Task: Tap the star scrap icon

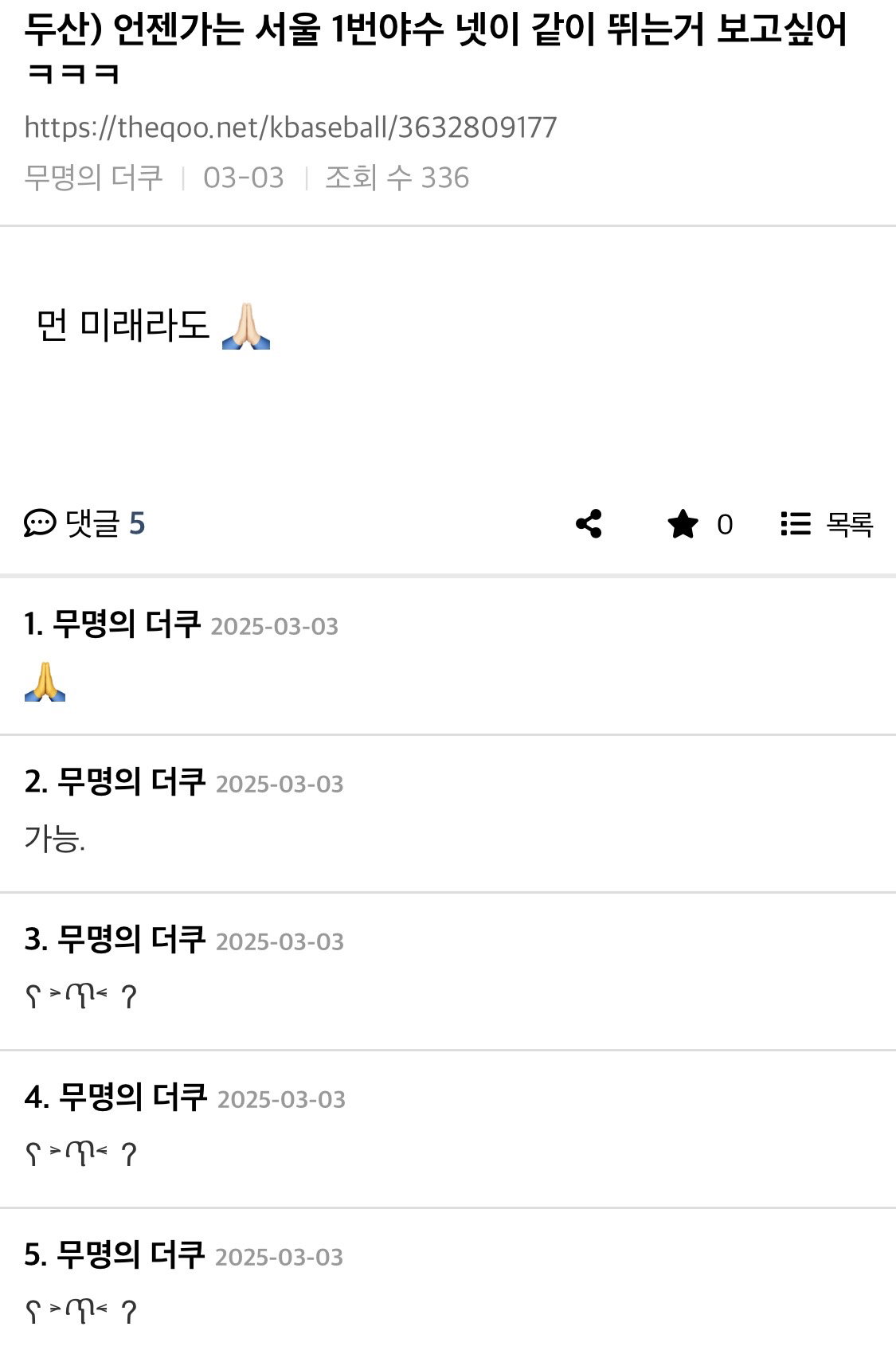Action: click(683, 524)
